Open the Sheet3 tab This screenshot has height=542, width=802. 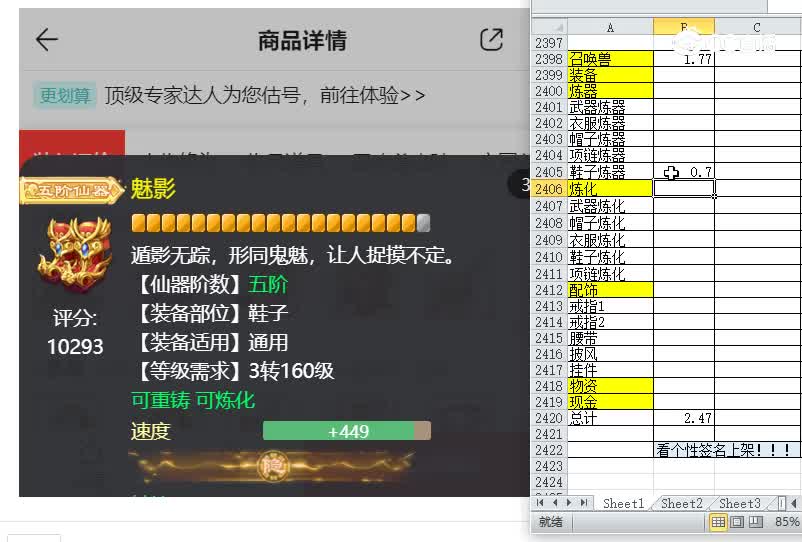click(740, 504)
